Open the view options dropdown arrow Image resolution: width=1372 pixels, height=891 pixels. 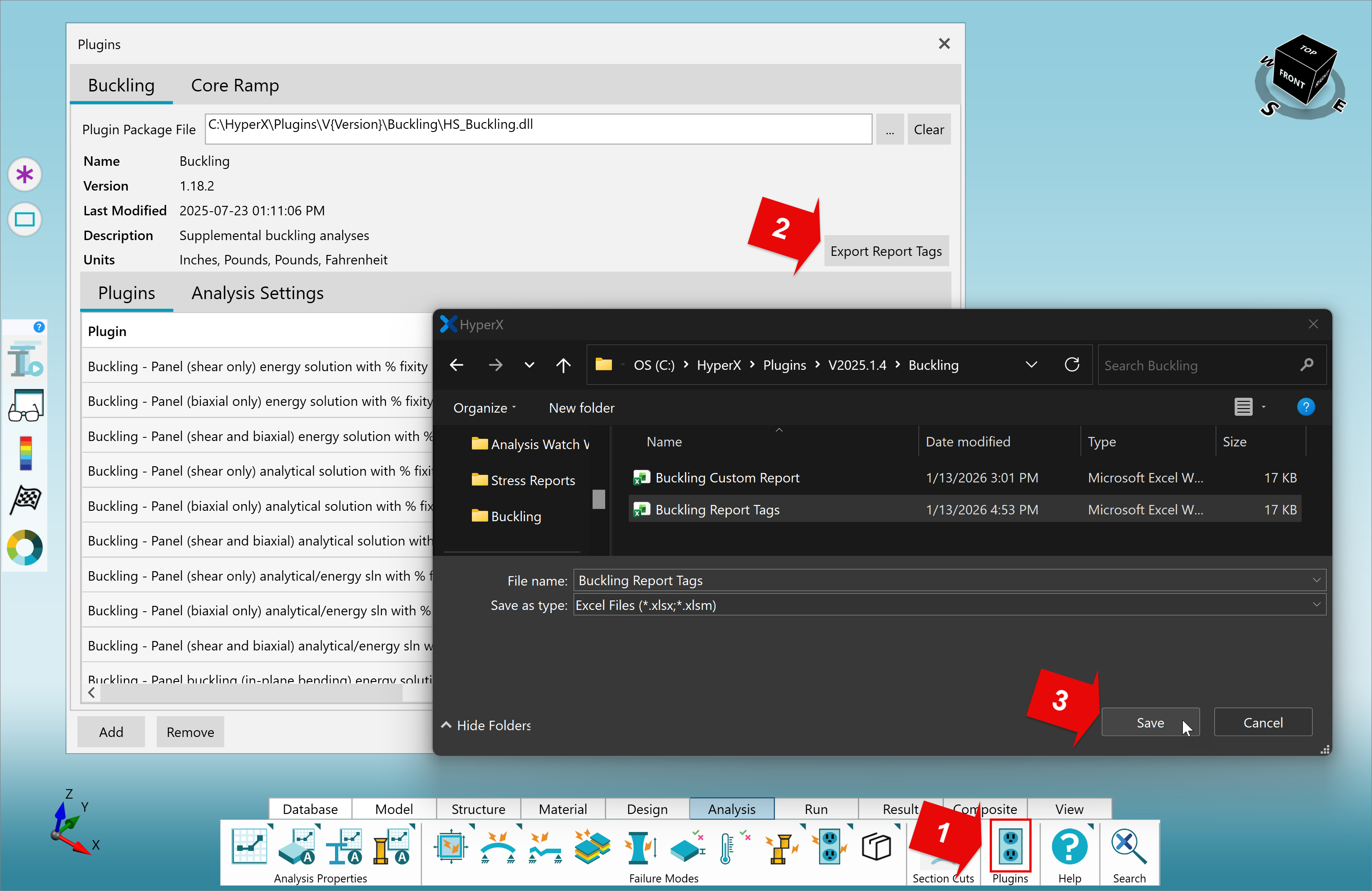tap(1263, 407)
